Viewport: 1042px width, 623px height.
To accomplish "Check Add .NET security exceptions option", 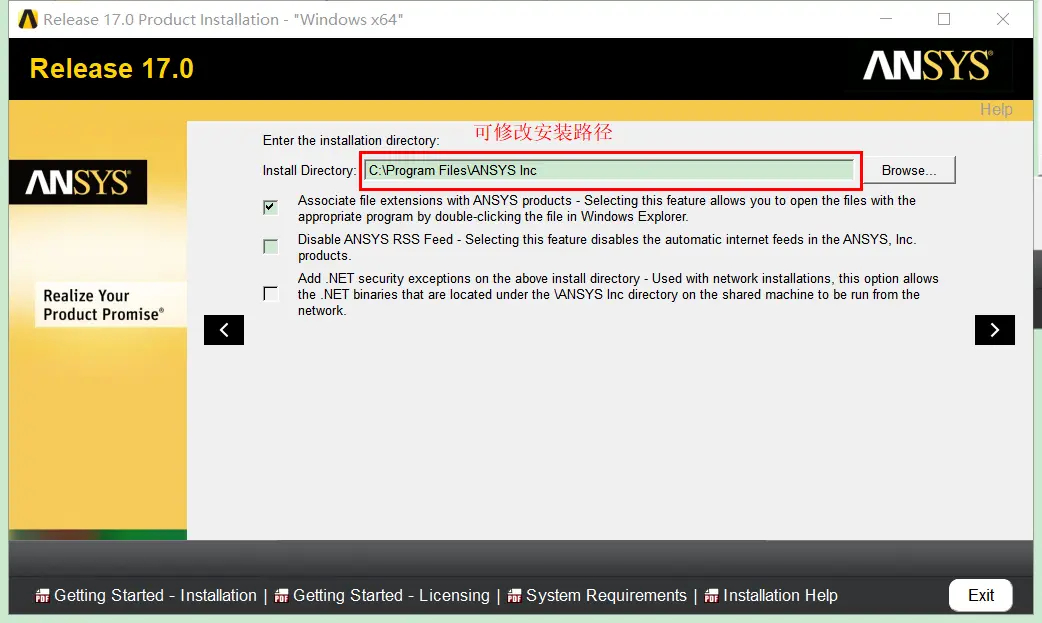I will click(x=270, y=293).
